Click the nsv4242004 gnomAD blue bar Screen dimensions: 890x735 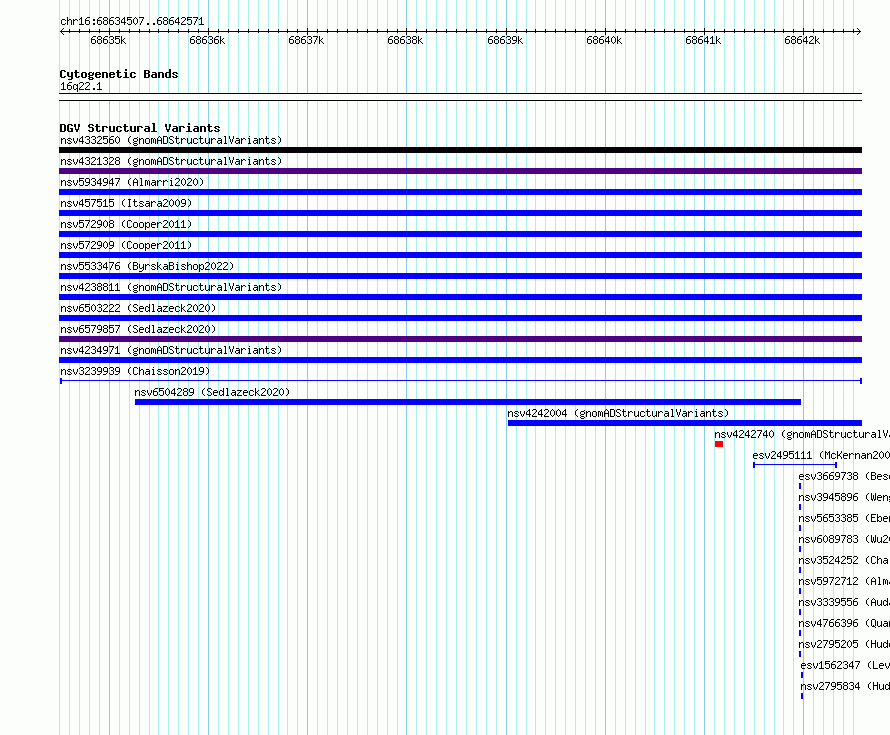tap(685, 423)
